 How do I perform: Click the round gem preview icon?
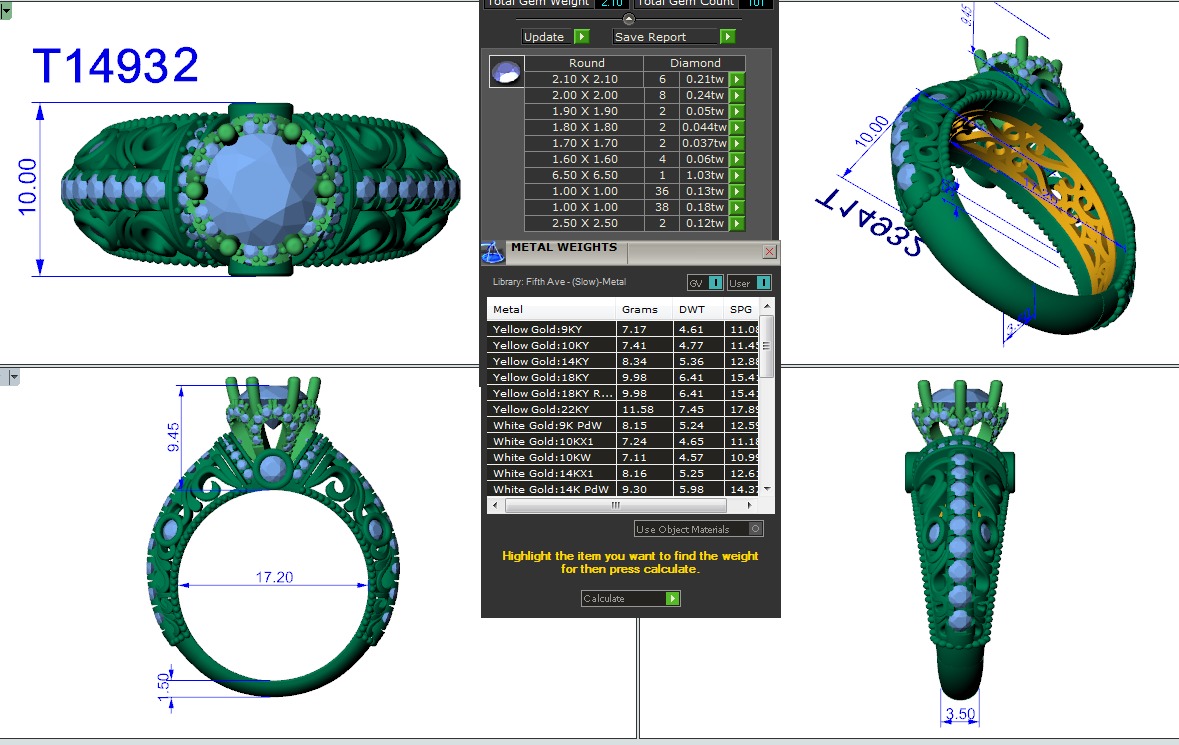(x=506, y=72)
